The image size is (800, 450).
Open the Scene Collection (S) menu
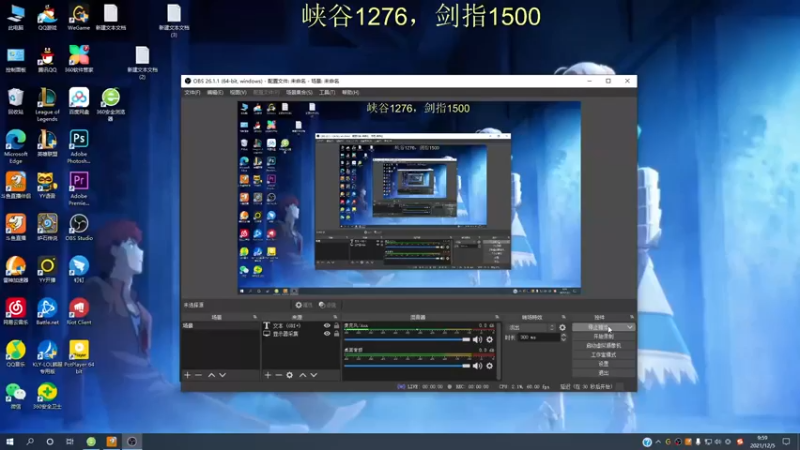299,92
